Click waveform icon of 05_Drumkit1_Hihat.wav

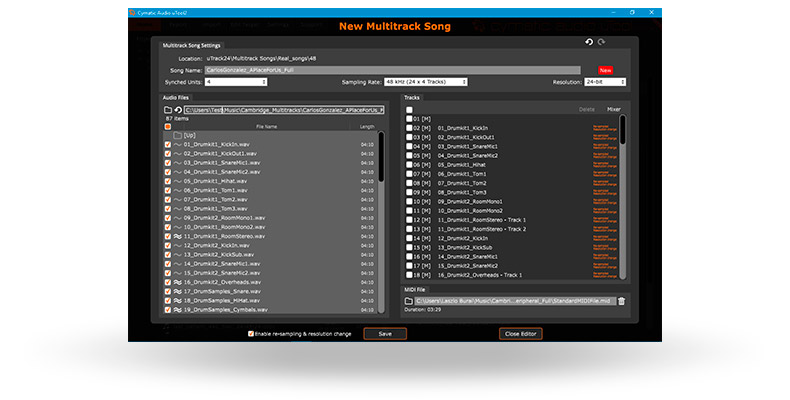pos(177,181)
